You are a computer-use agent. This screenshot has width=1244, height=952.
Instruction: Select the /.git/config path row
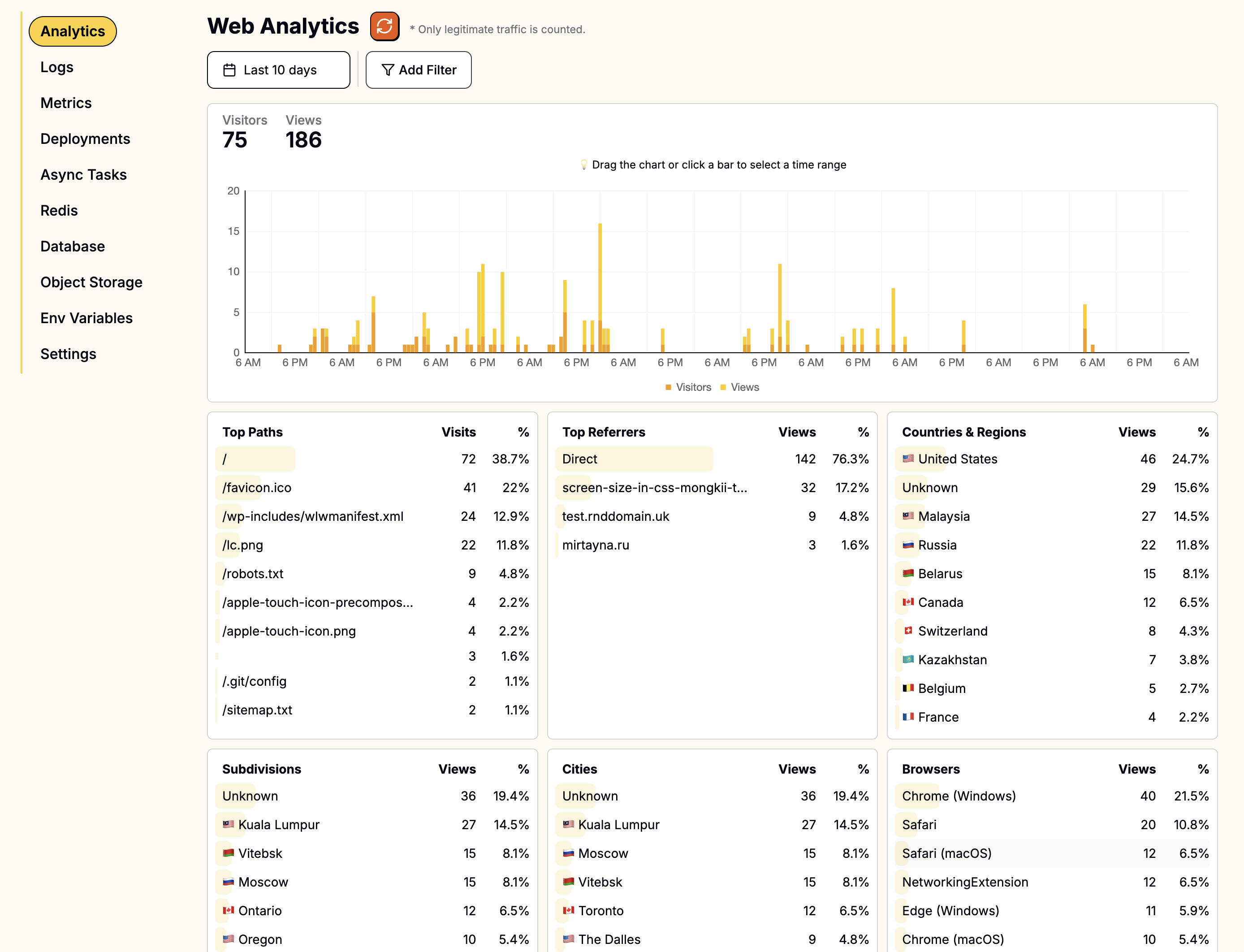[373, 681]
